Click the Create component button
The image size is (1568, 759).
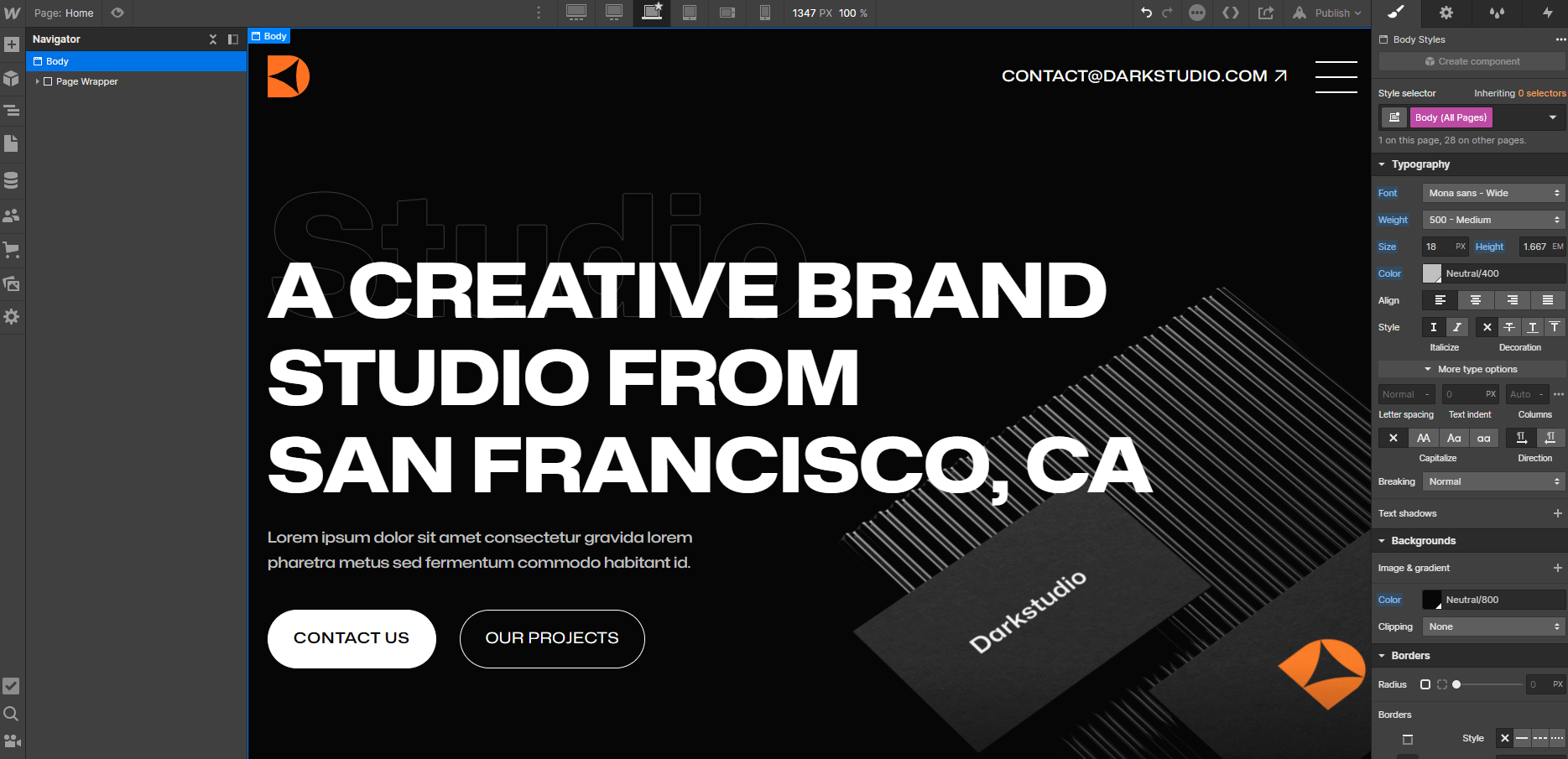pos(1473,60)
